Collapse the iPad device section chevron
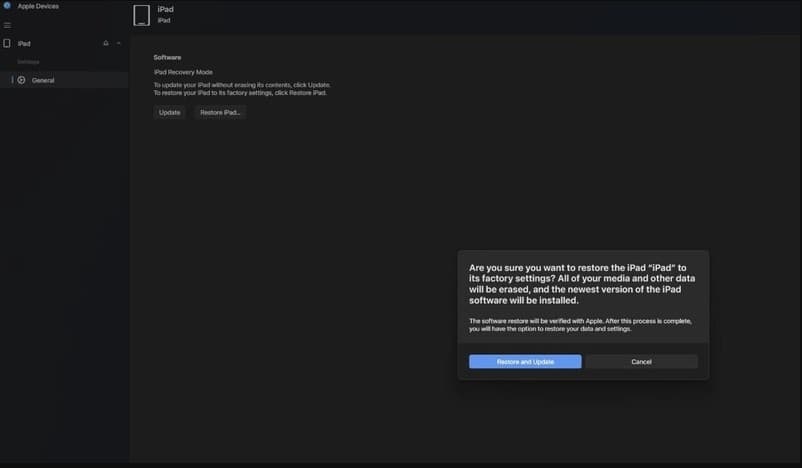Viewport: 802px width, 468px height. click(119, 43)
